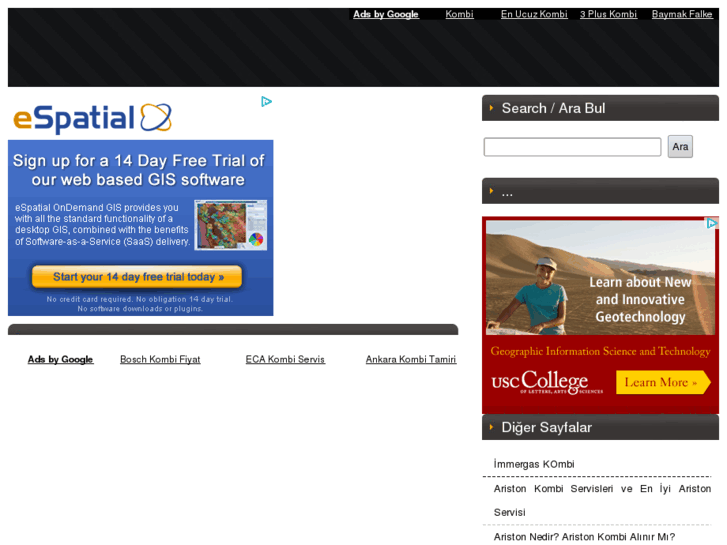The height and width of the screenshot is (545, 727).
Task: Click the 'Diğer Sayfalar' section header
Action: 600,427
